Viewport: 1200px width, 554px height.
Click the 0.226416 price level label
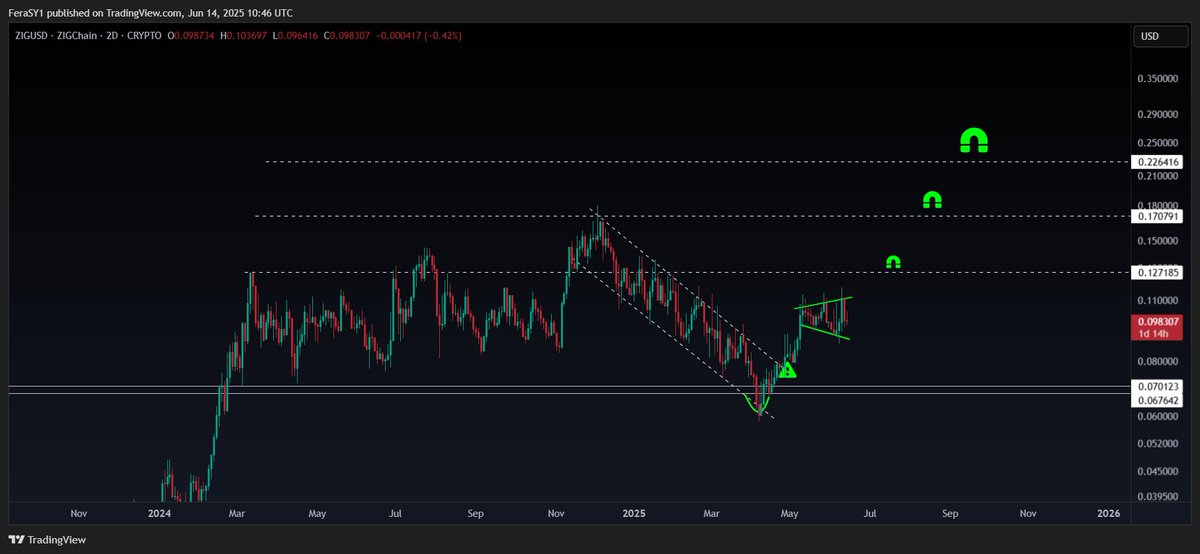pyautogui.click(x=1157, y=161)
